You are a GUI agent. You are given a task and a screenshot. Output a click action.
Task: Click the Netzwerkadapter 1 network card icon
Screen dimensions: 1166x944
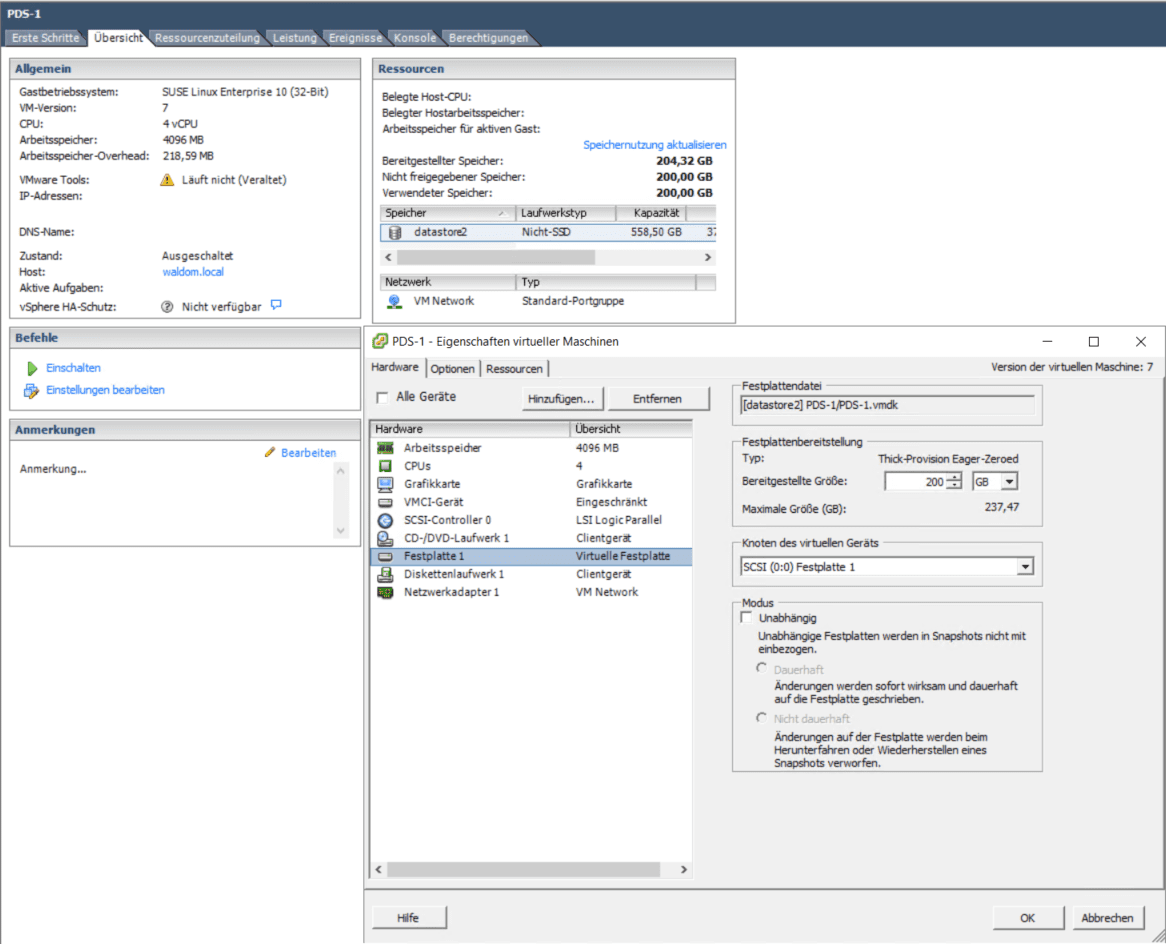385,592
